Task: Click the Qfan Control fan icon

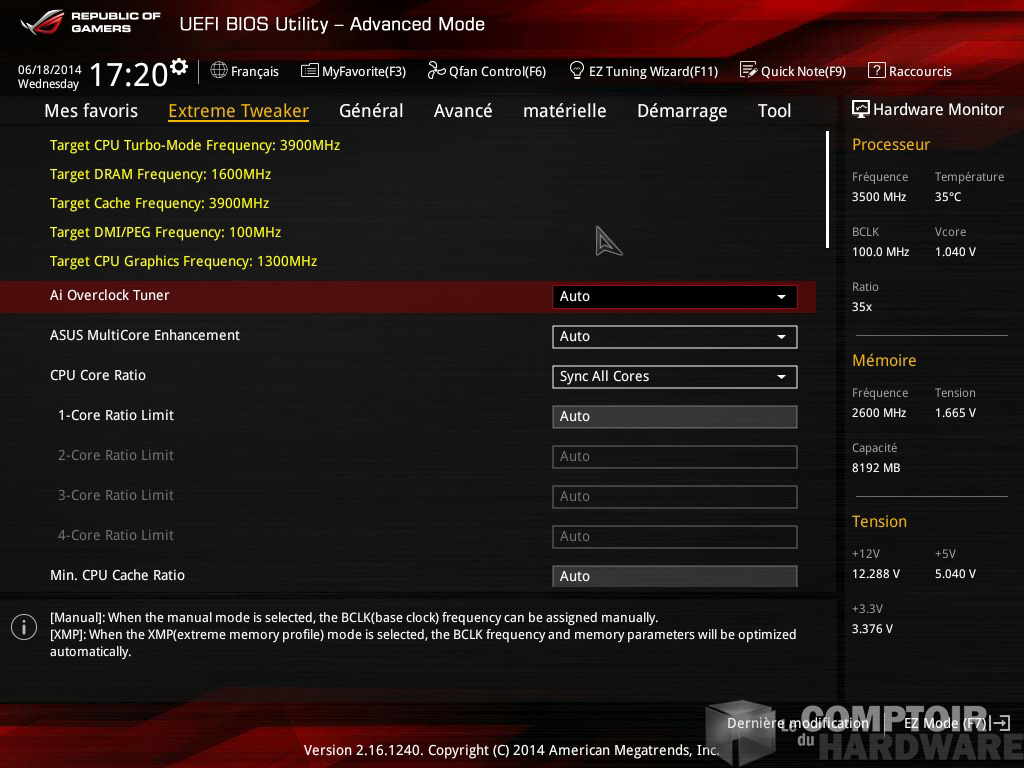Action: [436, 71]
